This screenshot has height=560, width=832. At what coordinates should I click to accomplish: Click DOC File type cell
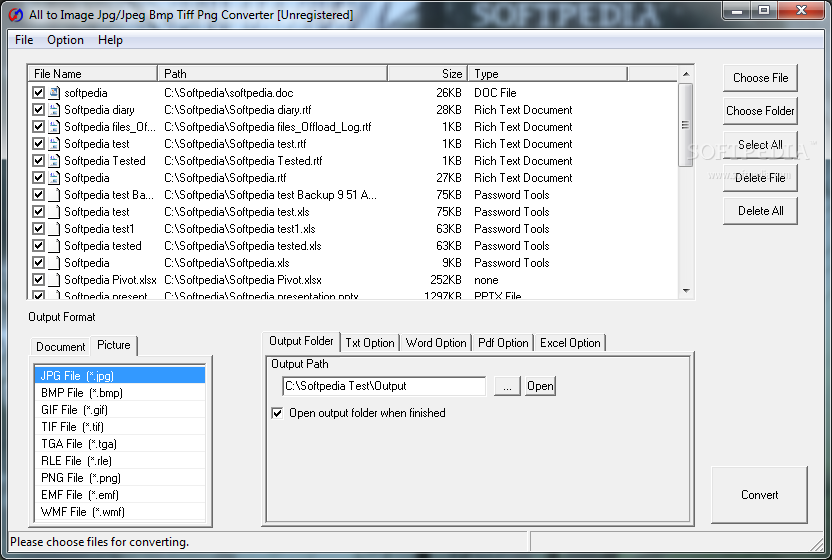point(495,93)
